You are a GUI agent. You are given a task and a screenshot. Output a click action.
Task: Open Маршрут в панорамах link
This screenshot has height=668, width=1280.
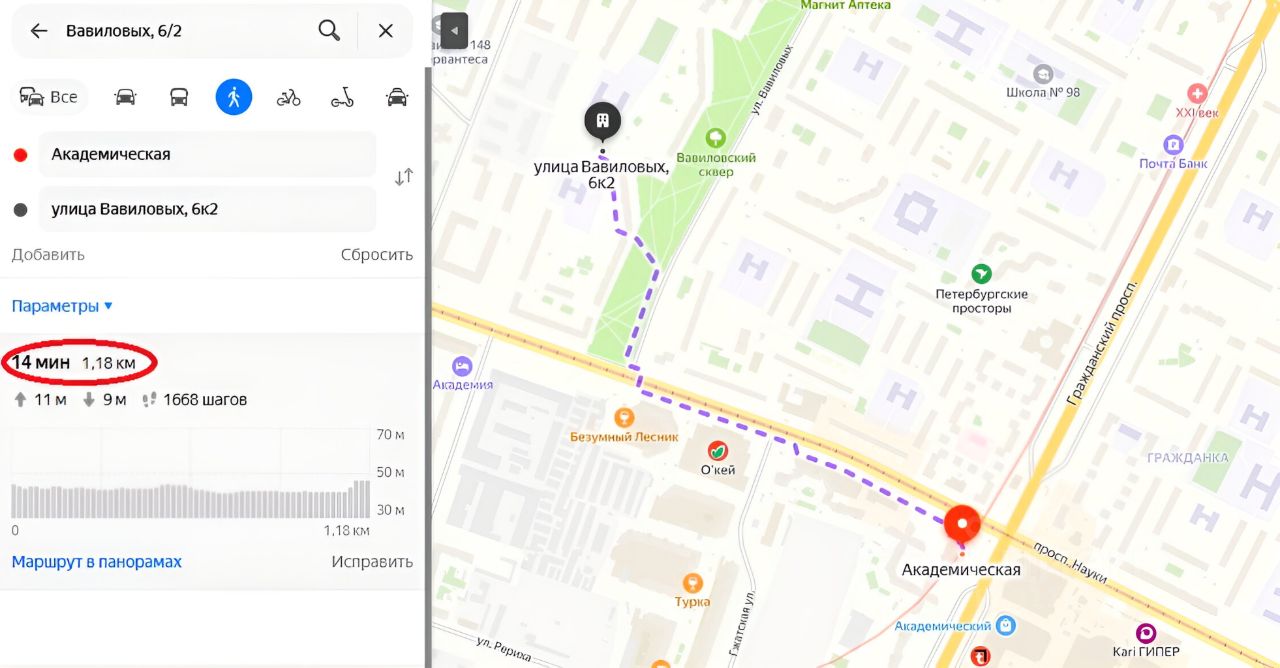click(97, 562)
